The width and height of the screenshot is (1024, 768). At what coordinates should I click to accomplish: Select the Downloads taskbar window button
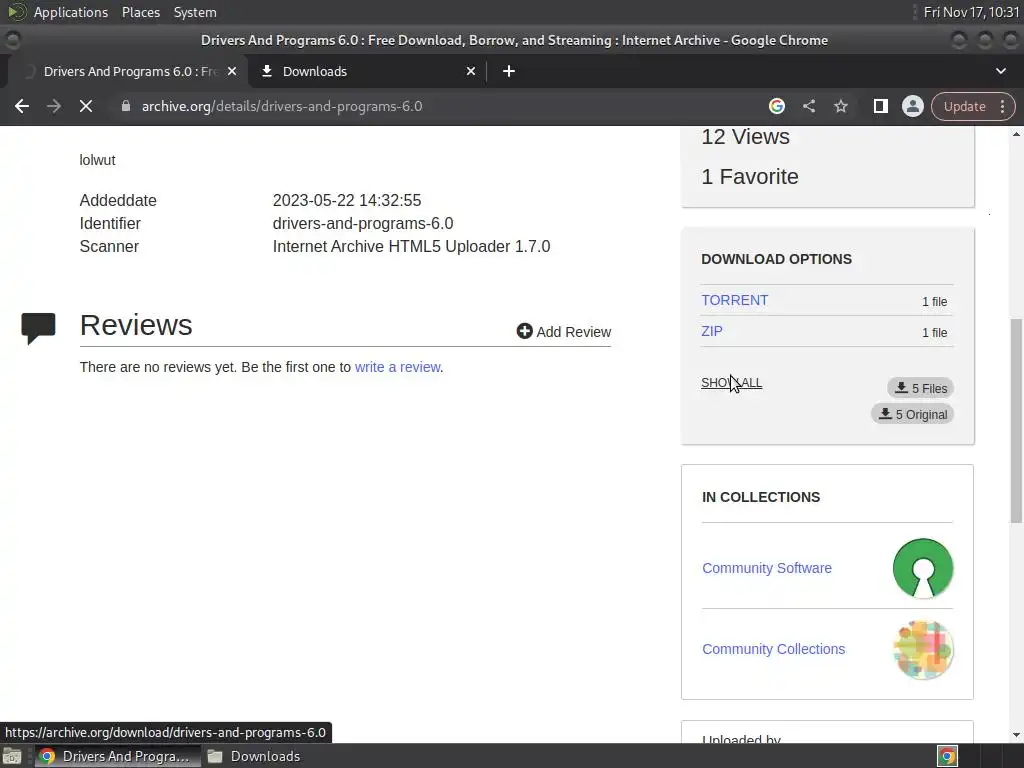coord(254,756)
